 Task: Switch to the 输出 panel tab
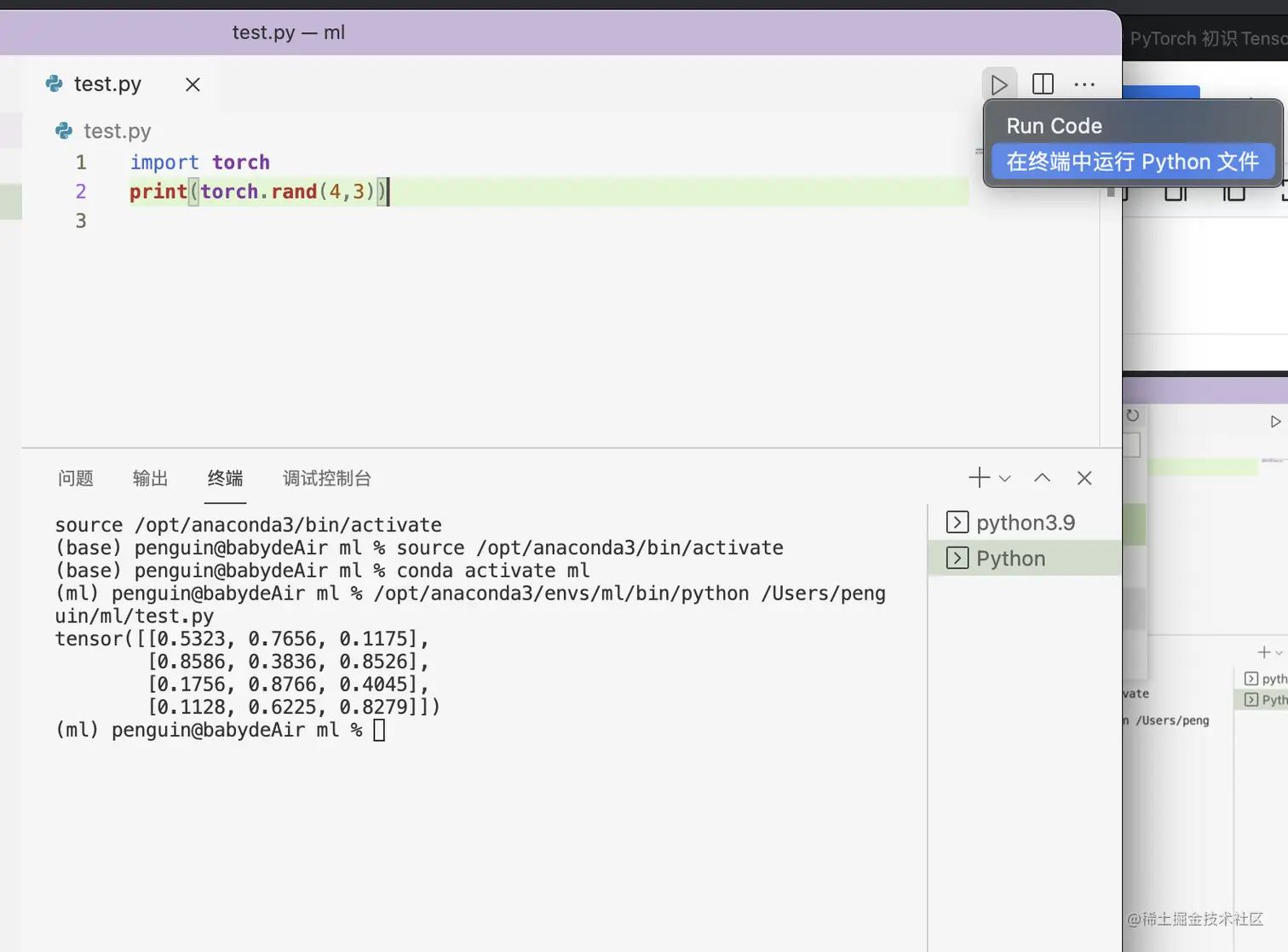(151, 479)
